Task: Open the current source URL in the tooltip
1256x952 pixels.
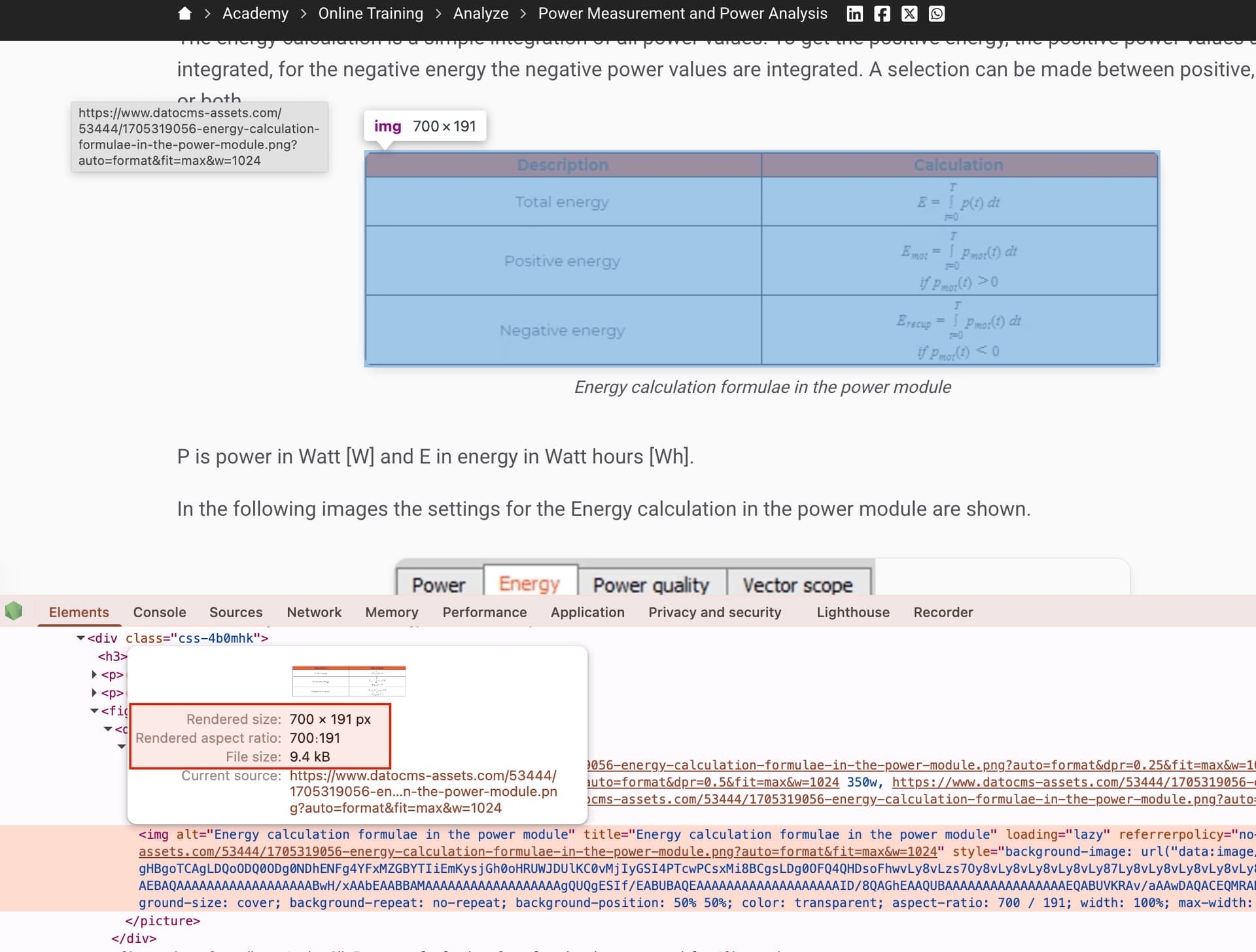Action: coord(423,791)
